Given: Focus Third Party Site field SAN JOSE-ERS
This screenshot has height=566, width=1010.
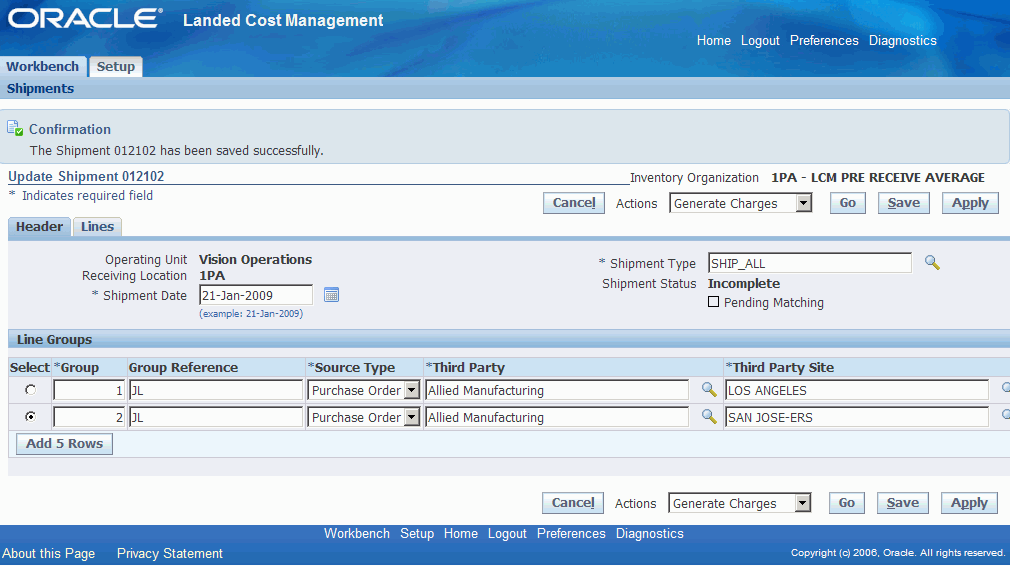Looking at the screenshot, I should coord(857,417).
